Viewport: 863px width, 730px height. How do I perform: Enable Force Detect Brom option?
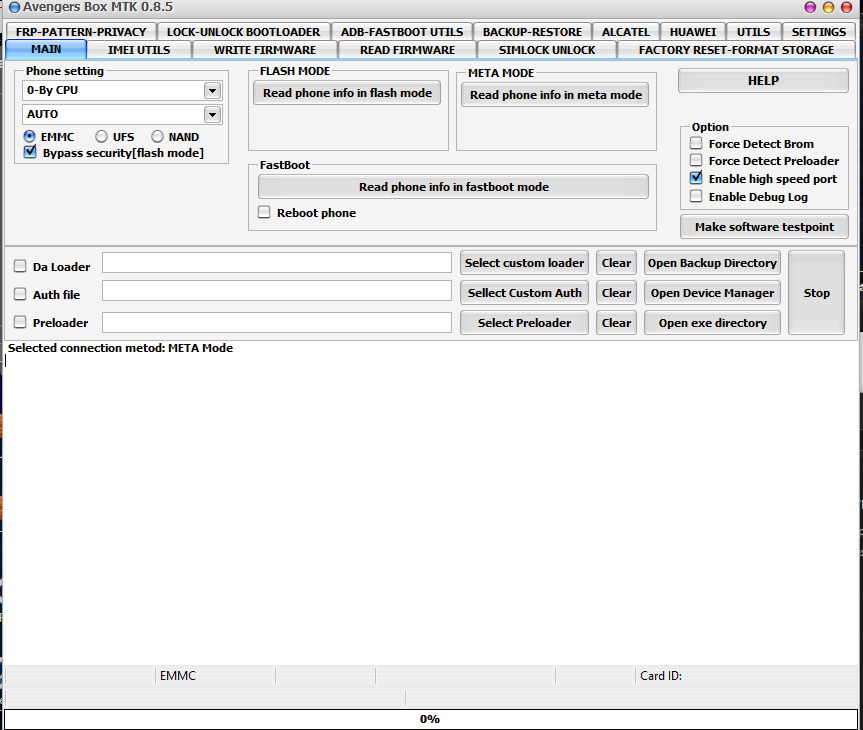(696, 144)
